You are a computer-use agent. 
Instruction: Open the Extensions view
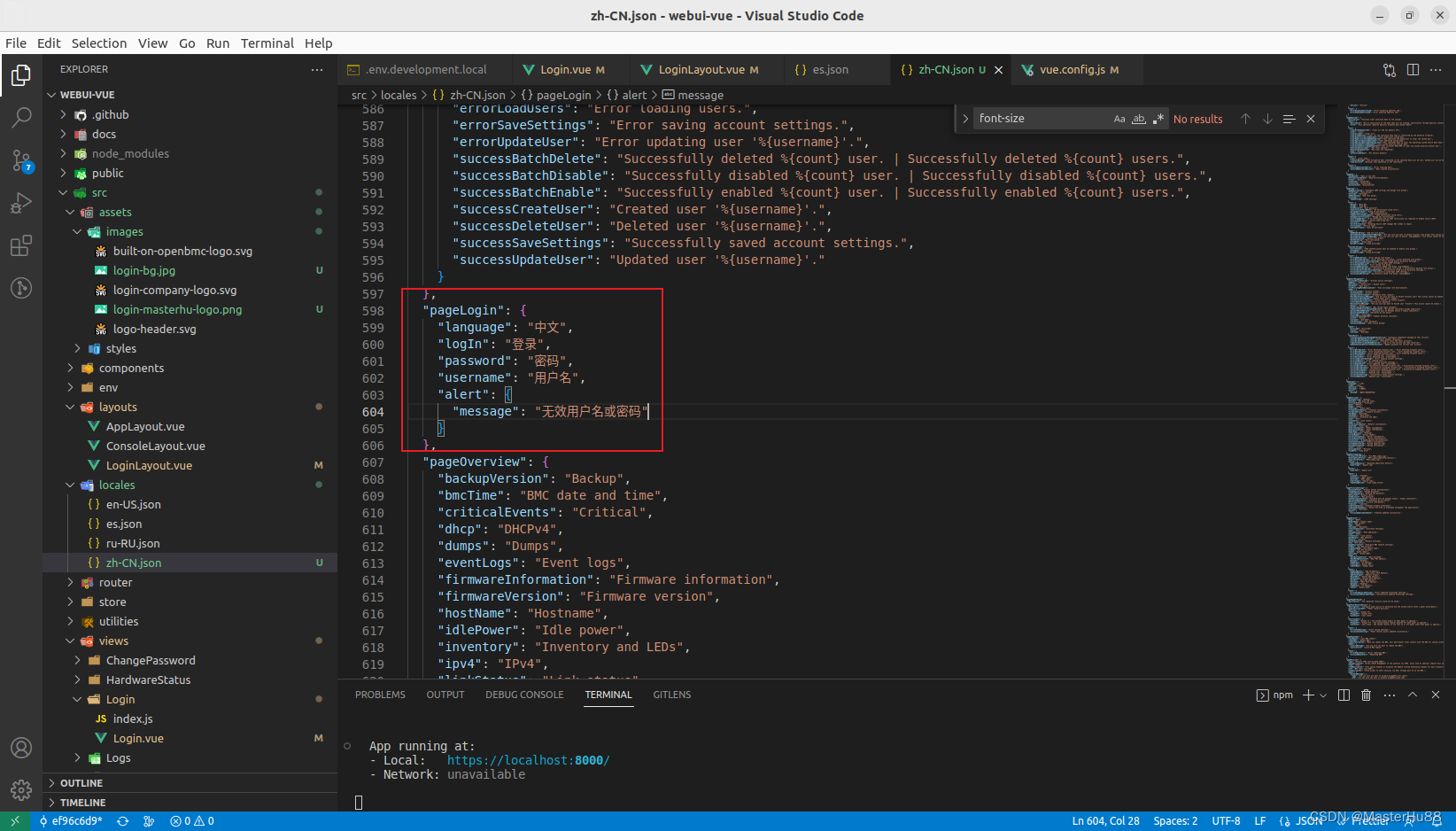[x=21, y=245]
